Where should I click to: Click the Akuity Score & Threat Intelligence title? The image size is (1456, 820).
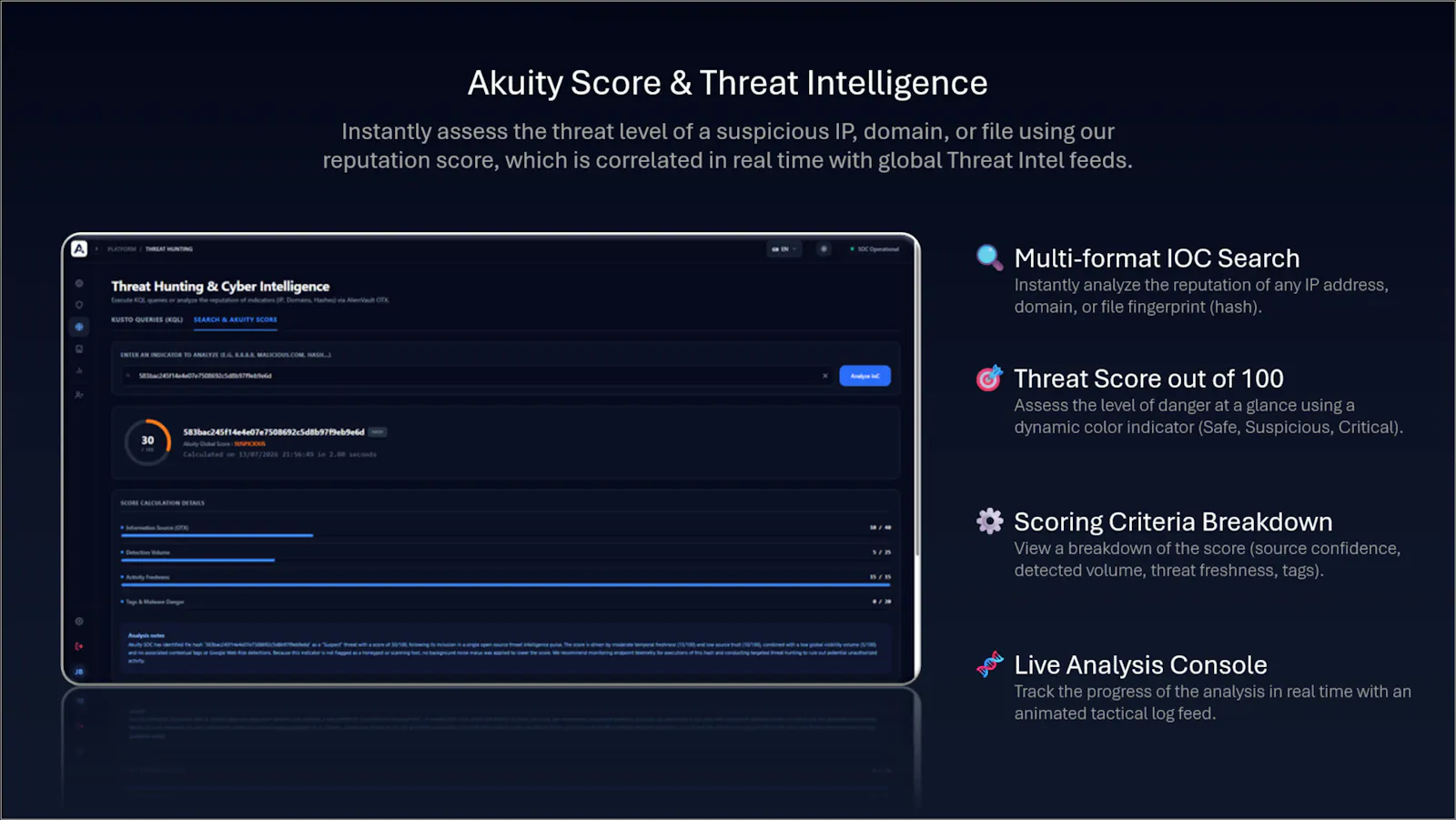pyautogui.click(x=727, y=83)
